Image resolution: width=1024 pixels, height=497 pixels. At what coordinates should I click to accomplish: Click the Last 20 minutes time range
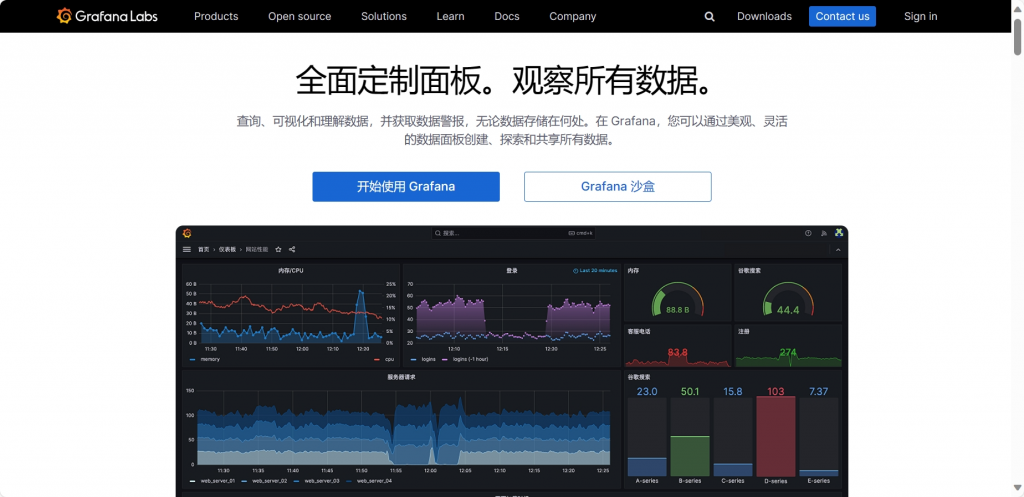coord(598,270)
